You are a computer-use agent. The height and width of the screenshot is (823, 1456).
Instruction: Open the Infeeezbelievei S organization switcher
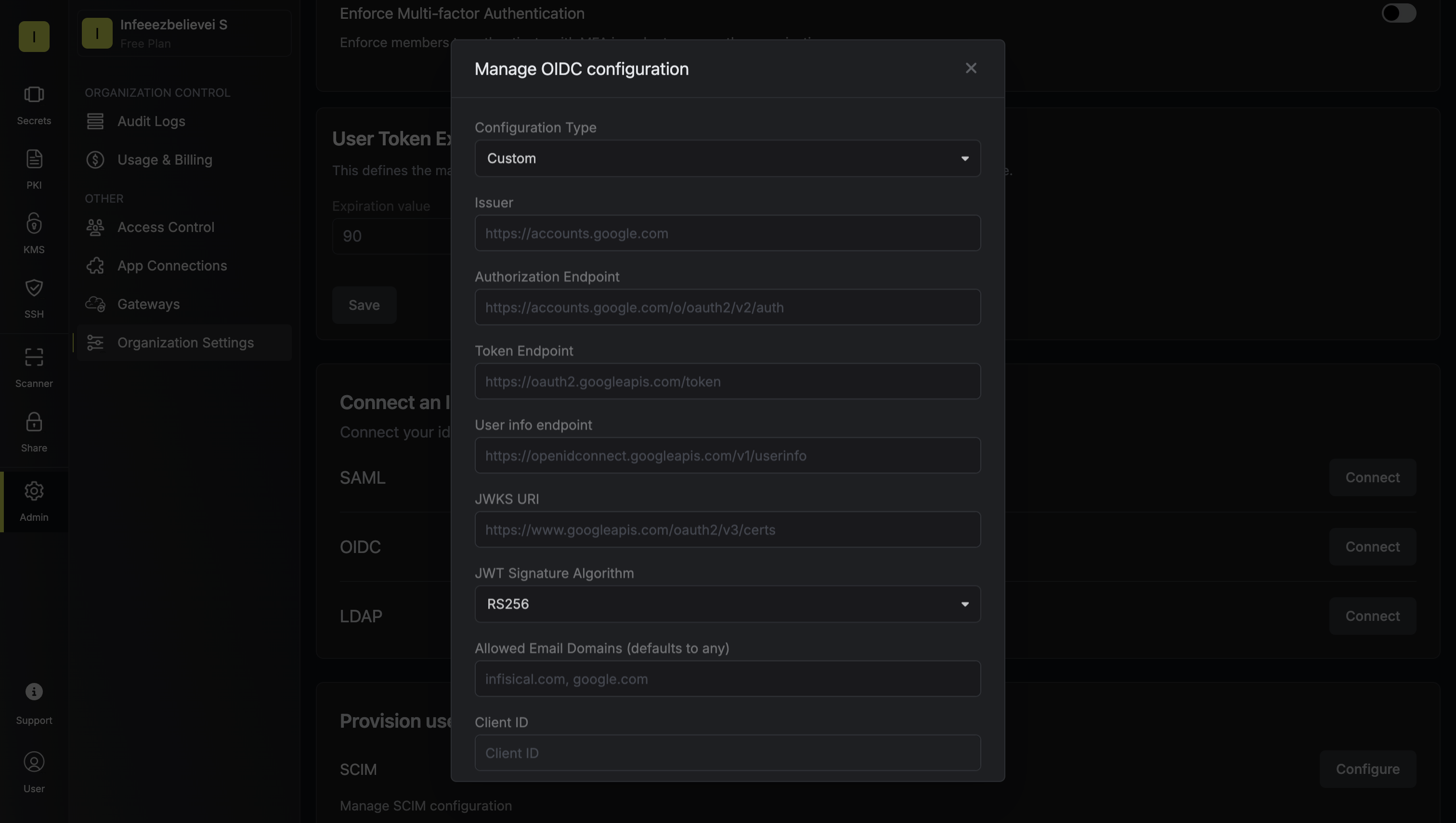click(x=184, y=33)
